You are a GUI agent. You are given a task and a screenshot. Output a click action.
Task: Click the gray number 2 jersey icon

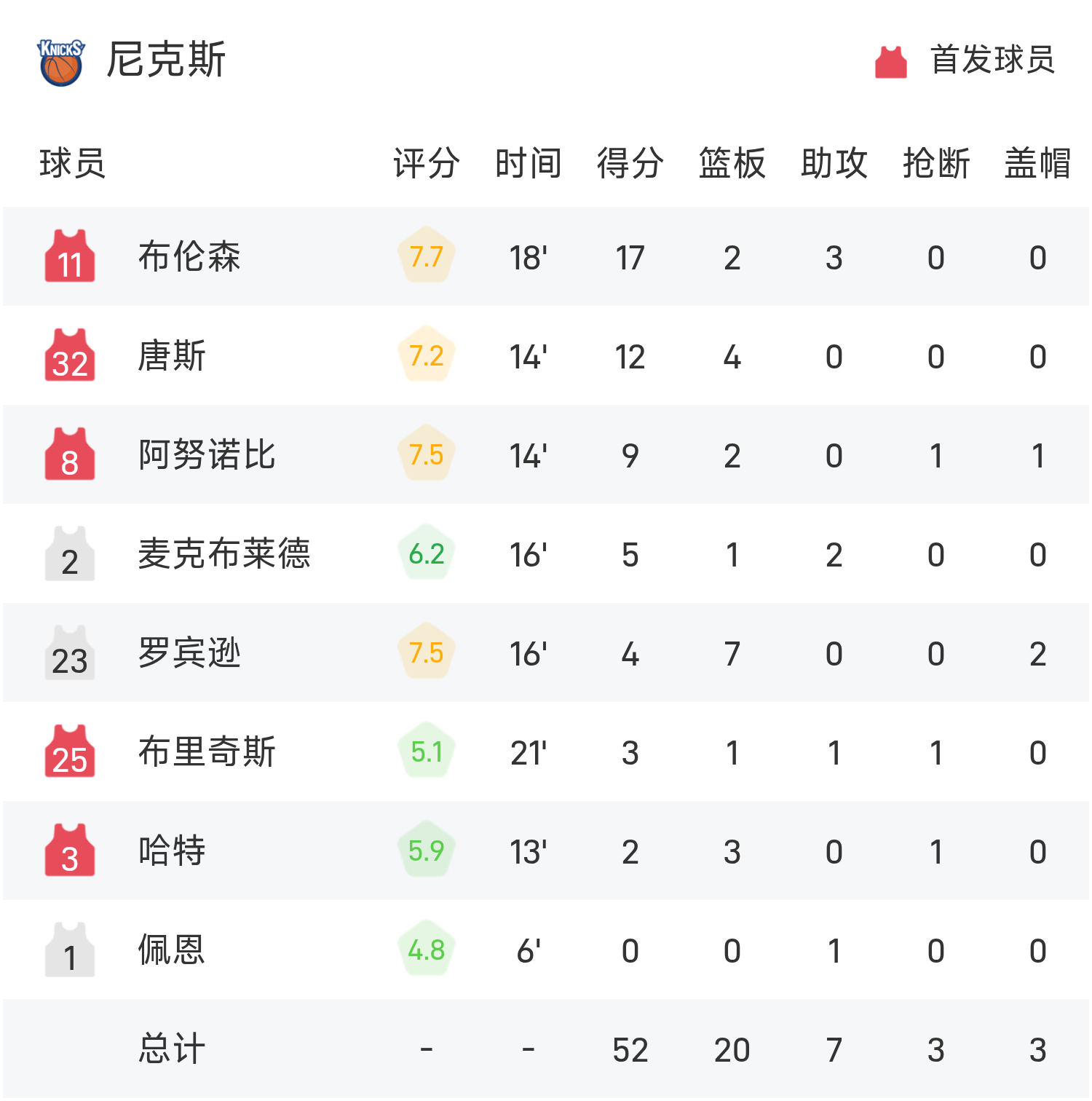pyautogui.click(x=70, y=553)
